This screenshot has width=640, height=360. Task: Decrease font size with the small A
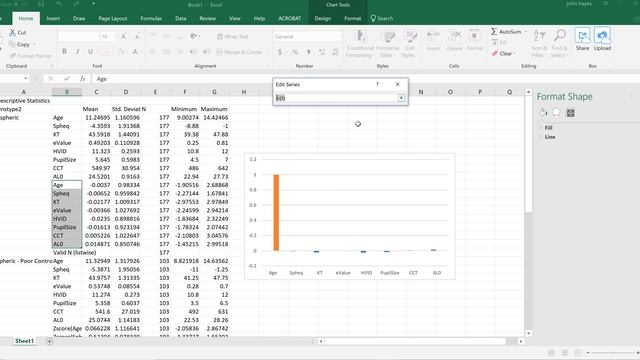[138, 36]
